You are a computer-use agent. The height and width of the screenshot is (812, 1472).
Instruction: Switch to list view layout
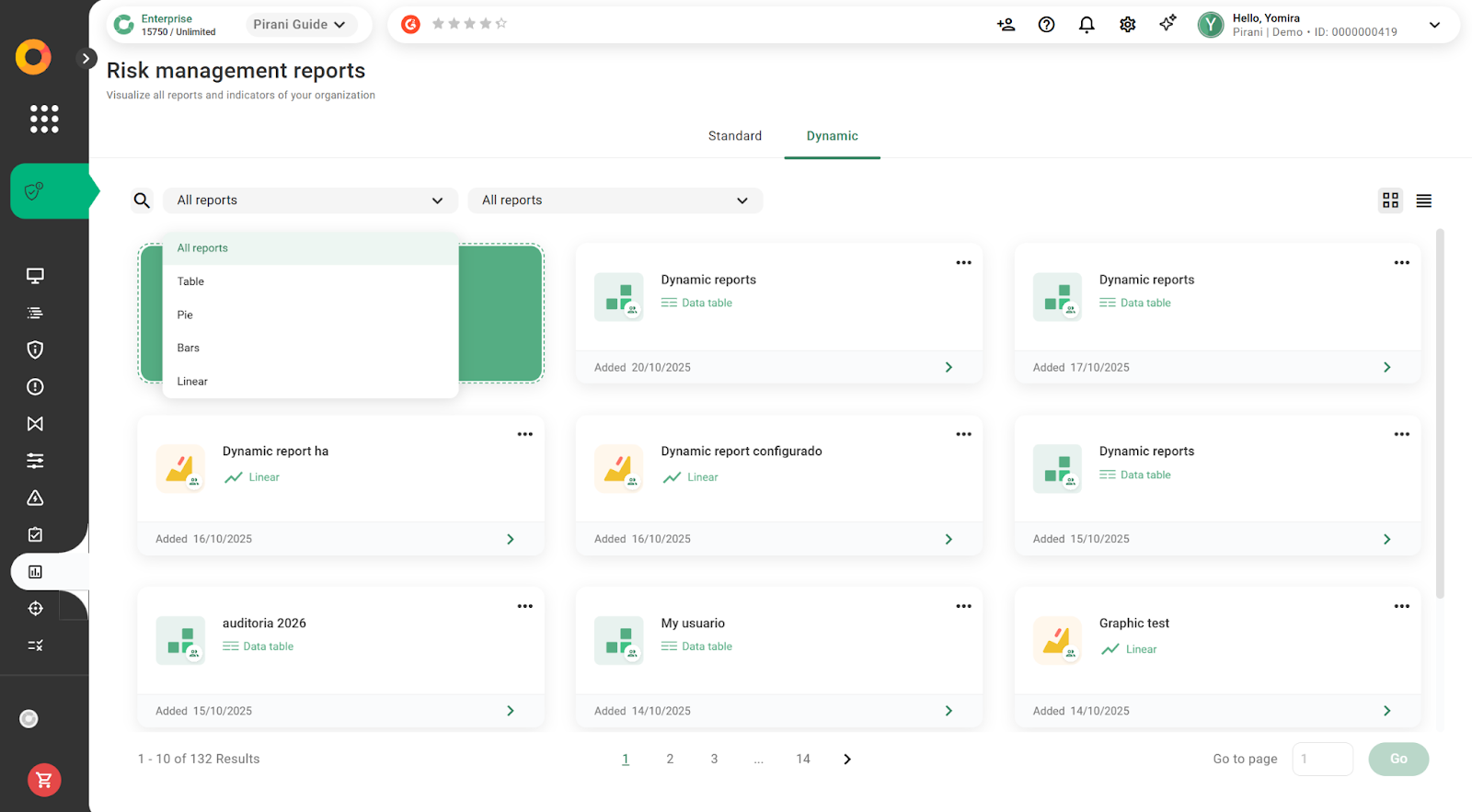[1423, 200]
